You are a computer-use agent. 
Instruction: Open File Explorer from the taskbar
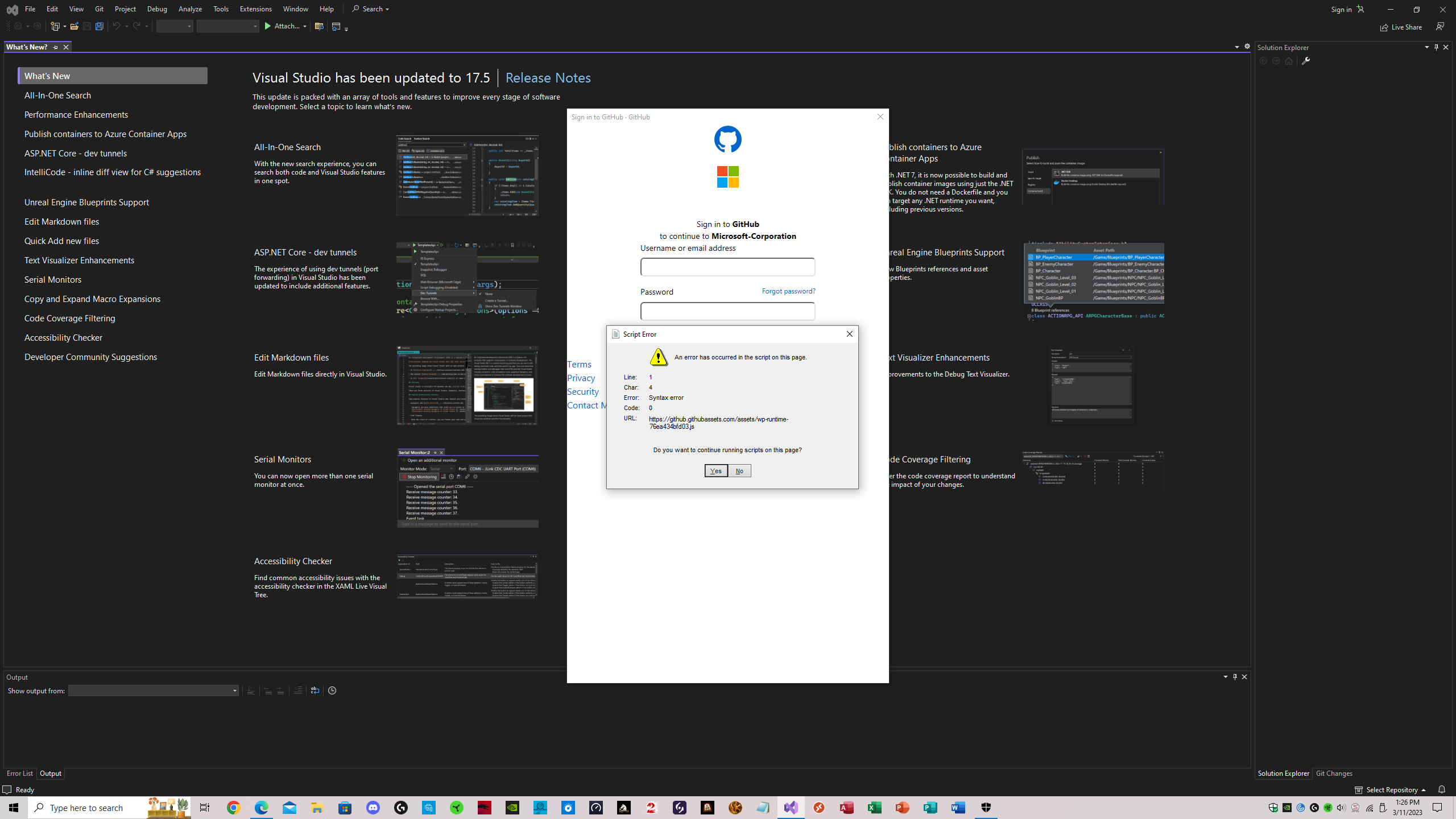point(317,808)
